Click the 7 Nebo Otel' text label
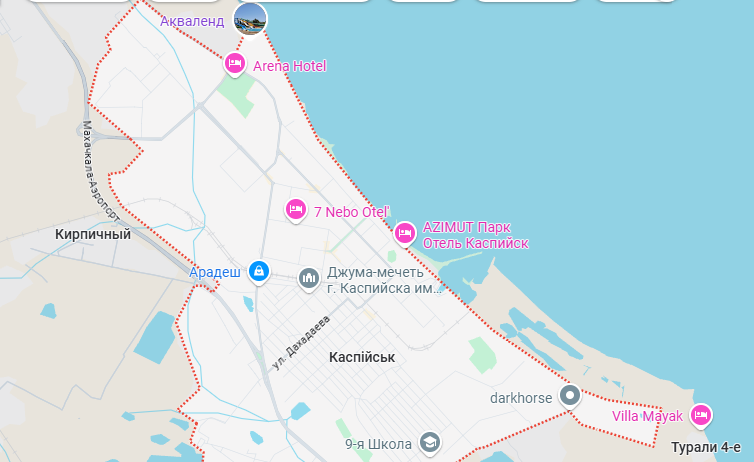Screen dimensions: 754x462 point(352,212)
